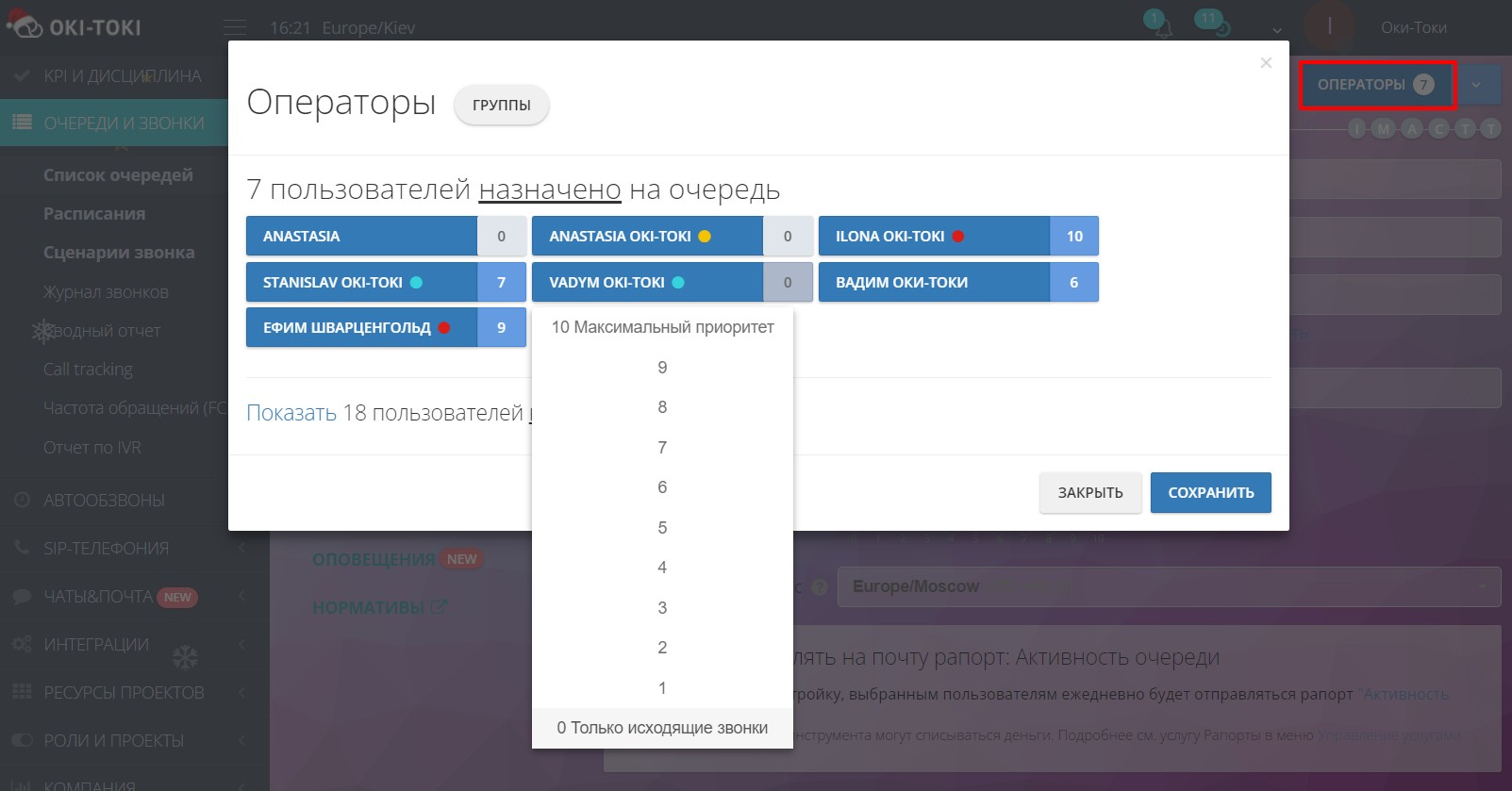This screenshot has height=791, width=1512.
Task: Click the notifications bell icon
Action: (x=1163, y=29)
